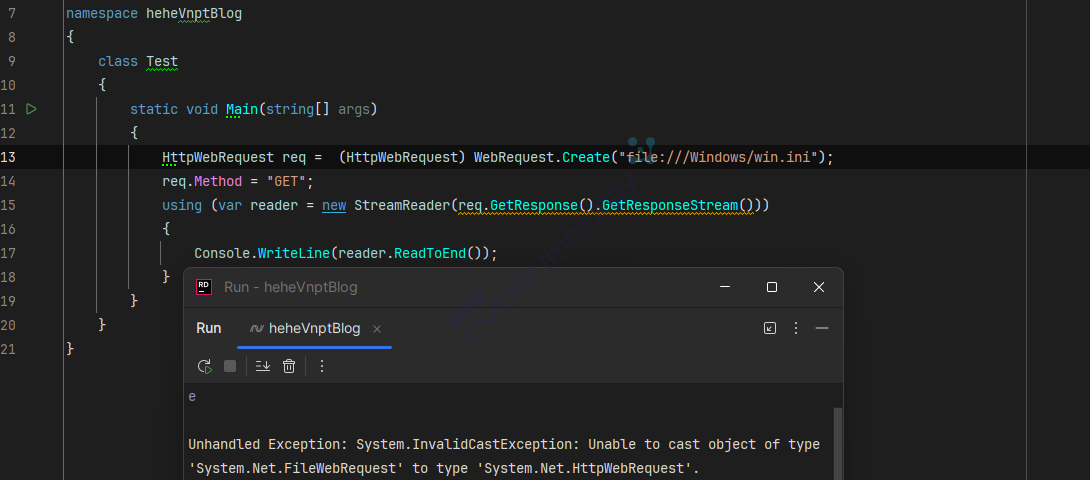Toggle scroll to end of output
The image size is (1090, 480).
coord(263,366)
